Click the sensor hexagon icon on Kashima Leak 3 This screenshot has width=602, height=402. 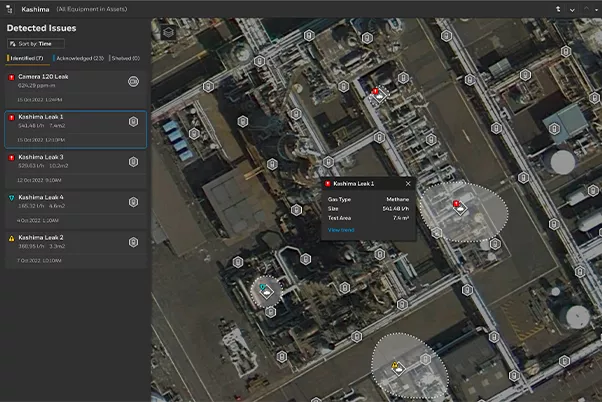[133, 162]
